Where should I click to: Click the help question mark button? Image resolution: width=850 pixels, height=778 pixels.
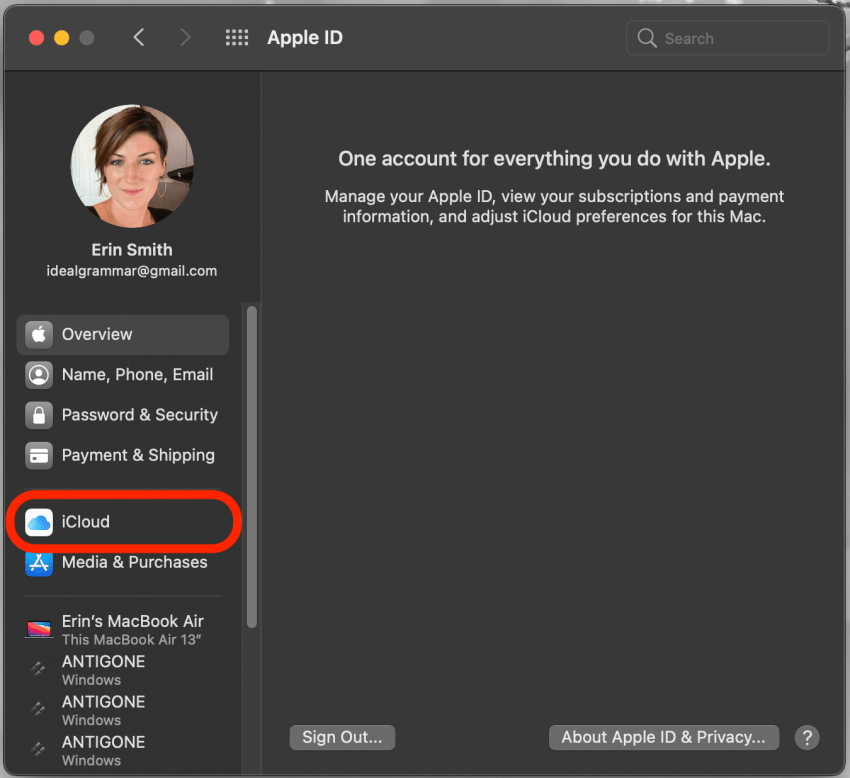pos(807,738)
